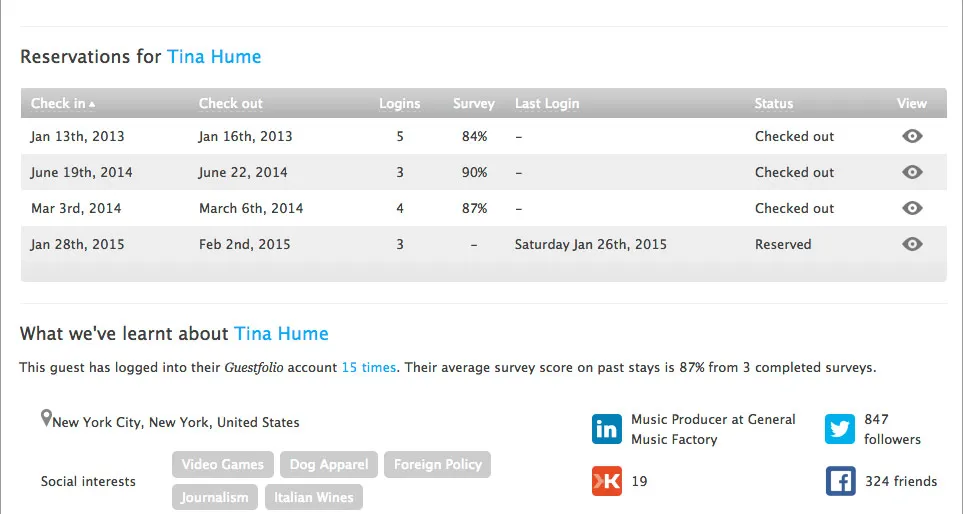This screenshot has height=514, width=963.
Task: Click Tina Hume link in learnt section
Action: pyautogui.click(x=281, y=333)
